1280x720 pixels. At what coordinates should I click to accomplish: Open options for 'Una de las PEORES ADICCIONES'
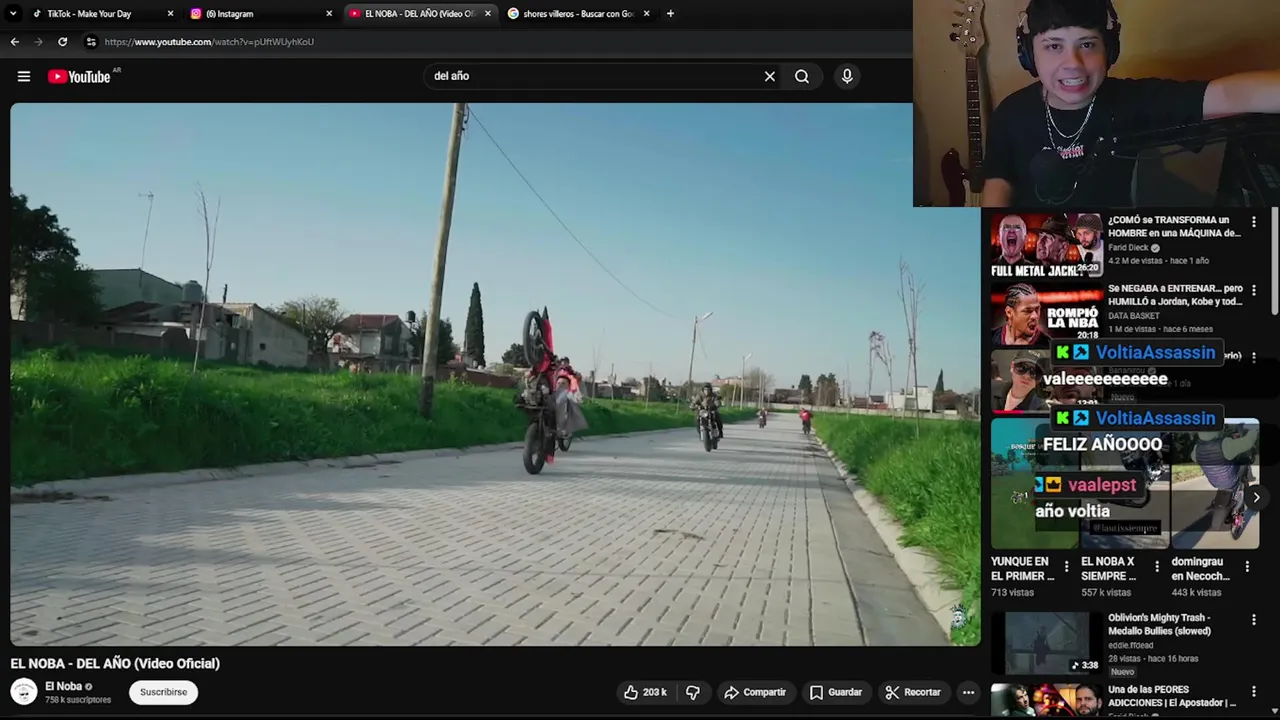pos(1254,692)
